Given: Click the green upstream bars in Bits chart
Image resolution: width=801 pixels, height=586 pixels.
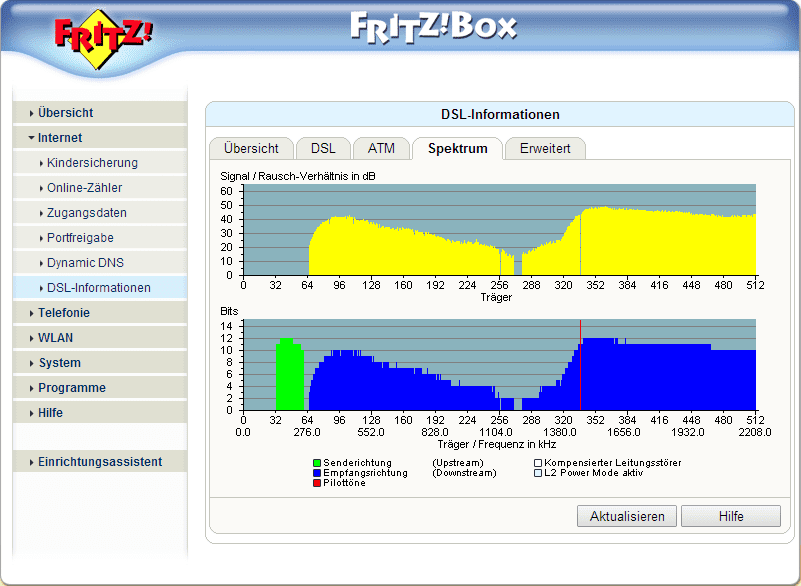Looking at the screenshot, I should coord(290,376).
